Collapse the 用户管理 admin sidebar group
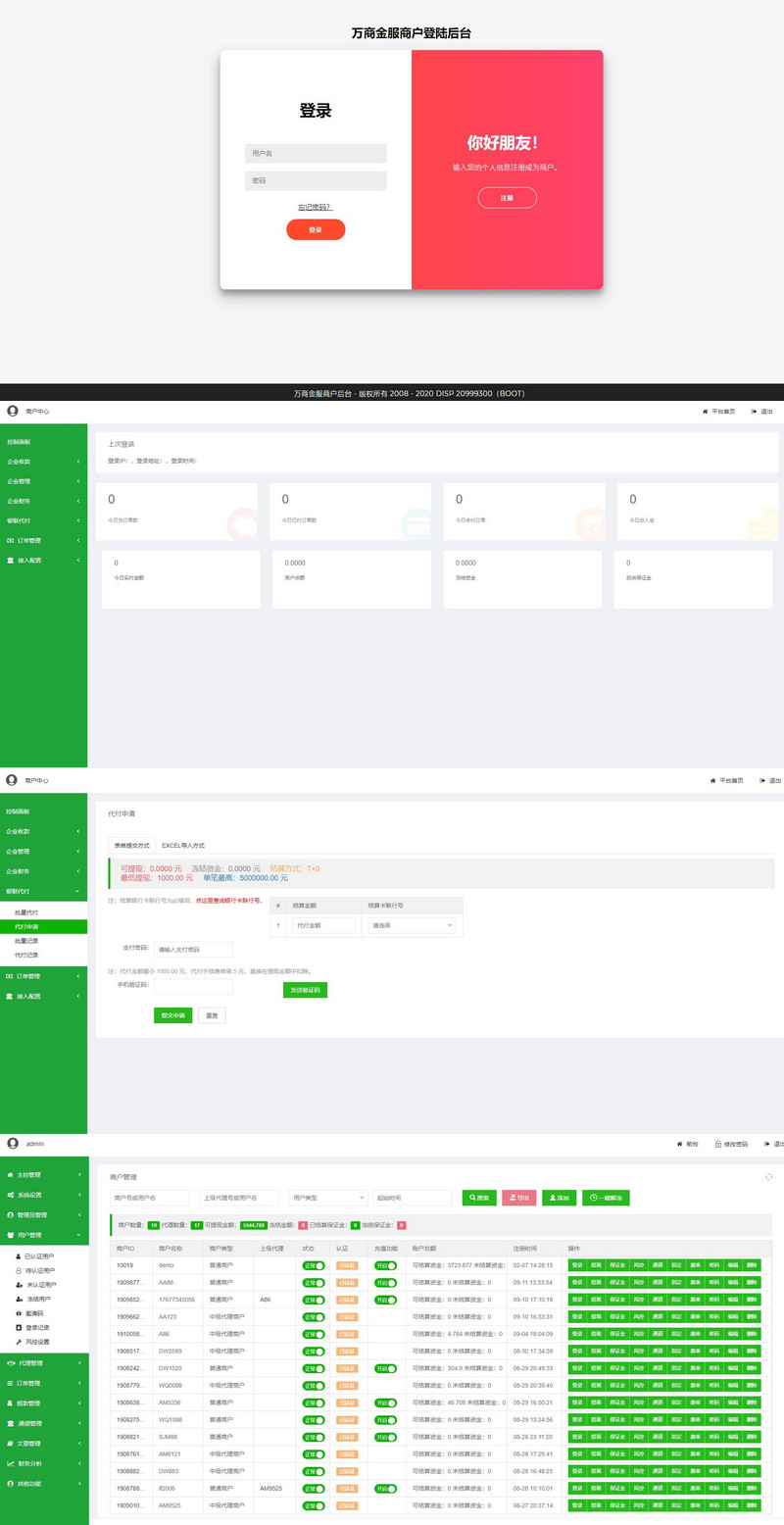784x1525 pixels. (43, 1235)
